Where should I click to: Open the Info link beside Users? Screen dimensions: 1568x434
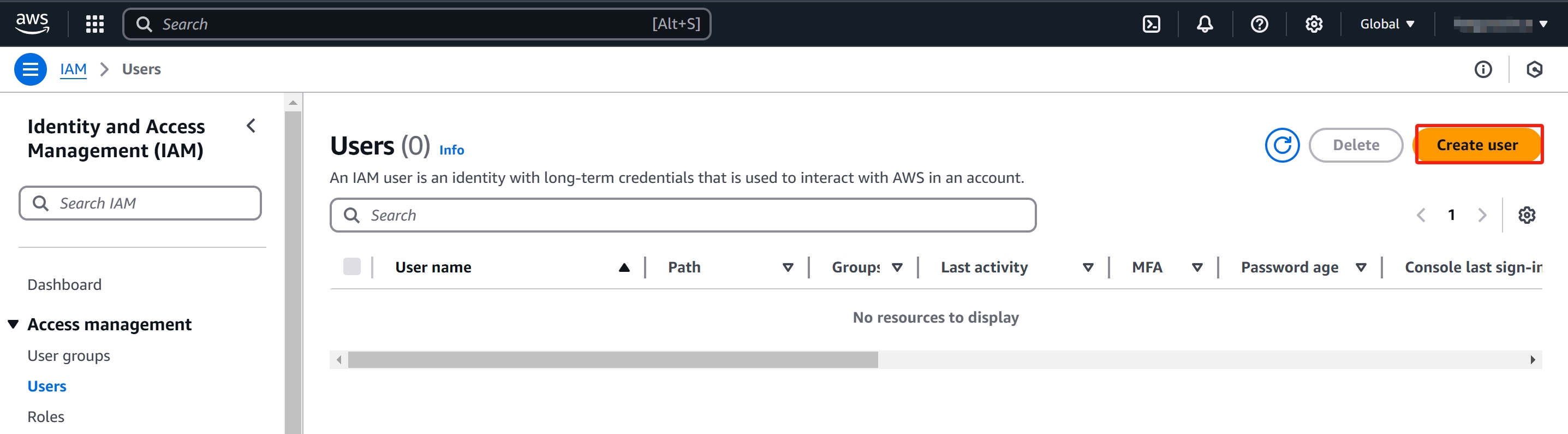[x=452, y=150]
